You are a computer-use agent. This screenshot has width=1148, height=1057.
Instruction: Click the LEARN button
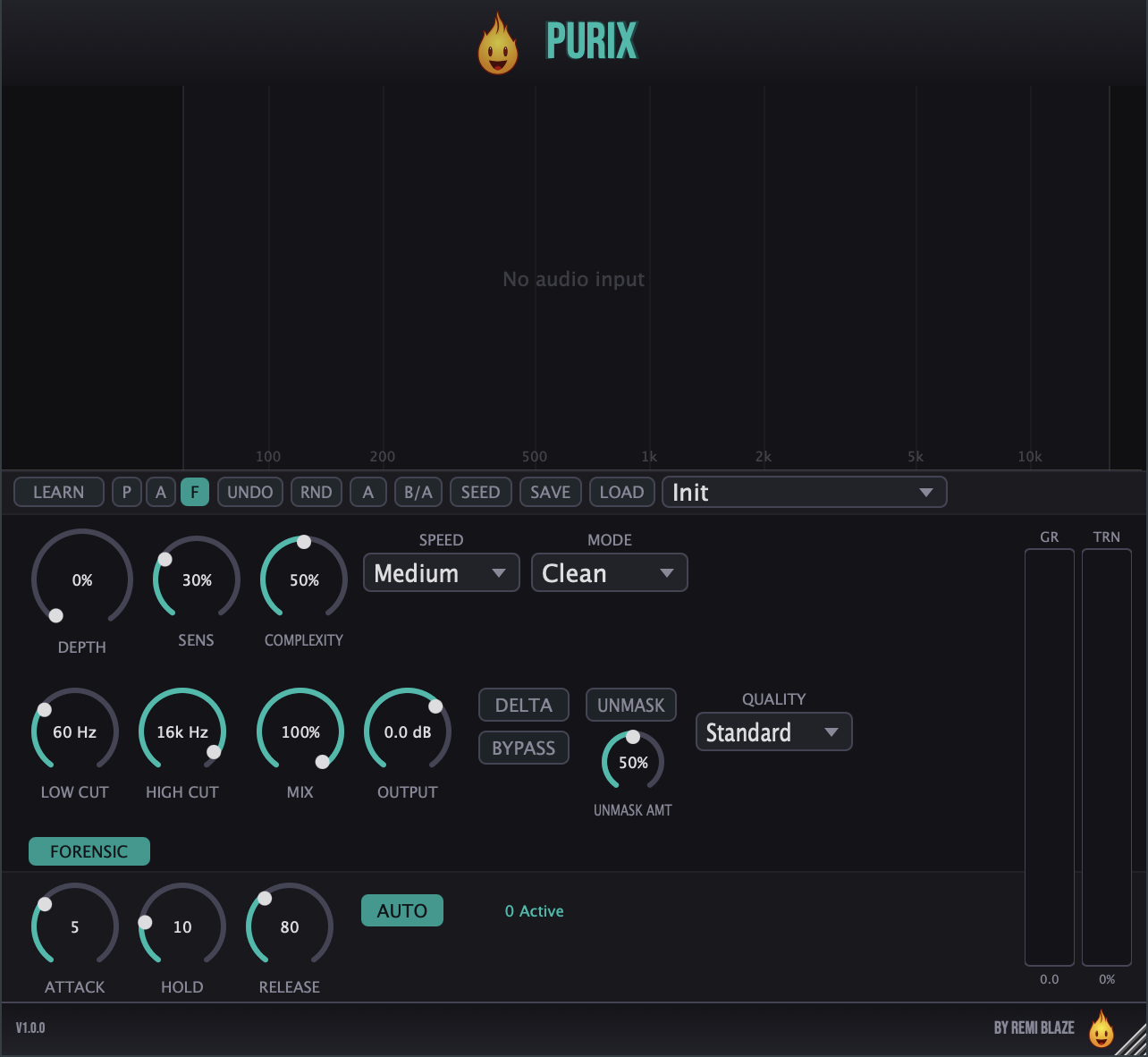[x=59, y=492]
